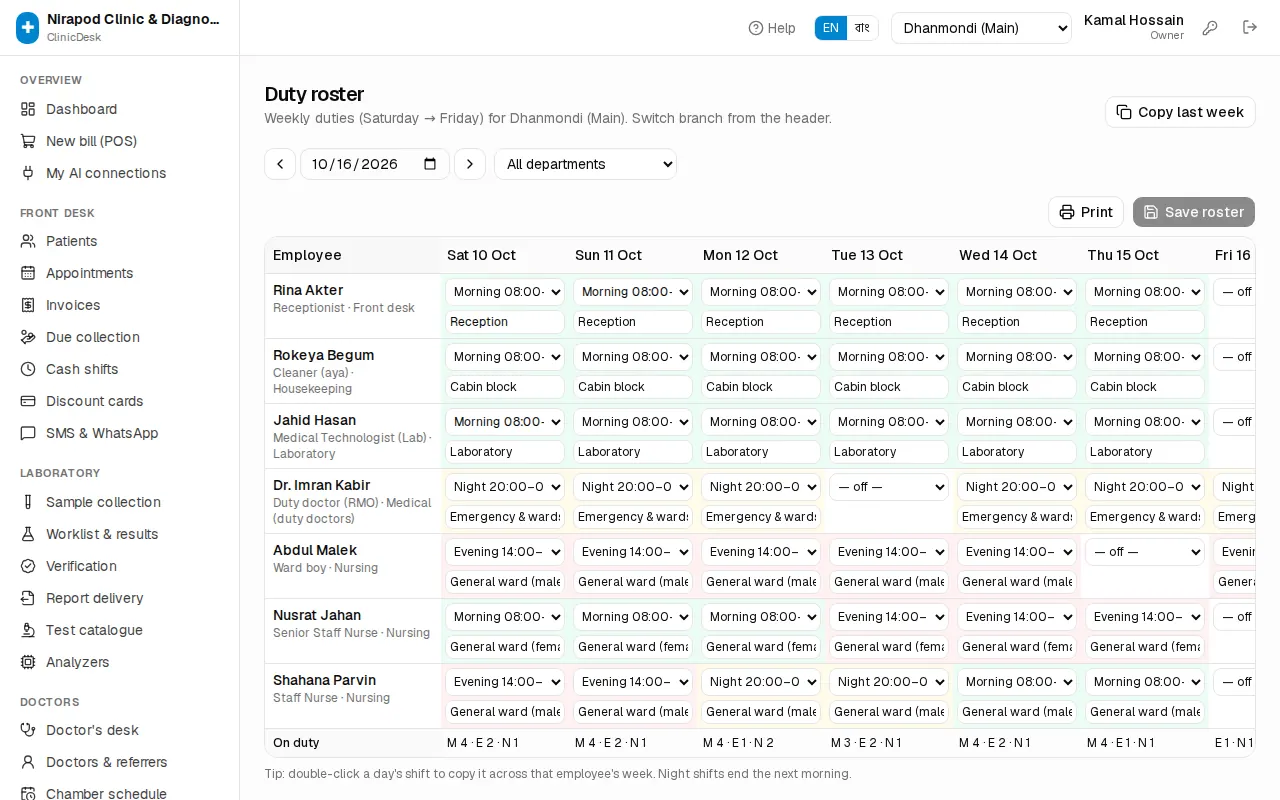The image size is (1280, 800).
Task: Open Shahana Parvin's Mon 12 Oct Night shift dropdown
Action: click(761, 682)
